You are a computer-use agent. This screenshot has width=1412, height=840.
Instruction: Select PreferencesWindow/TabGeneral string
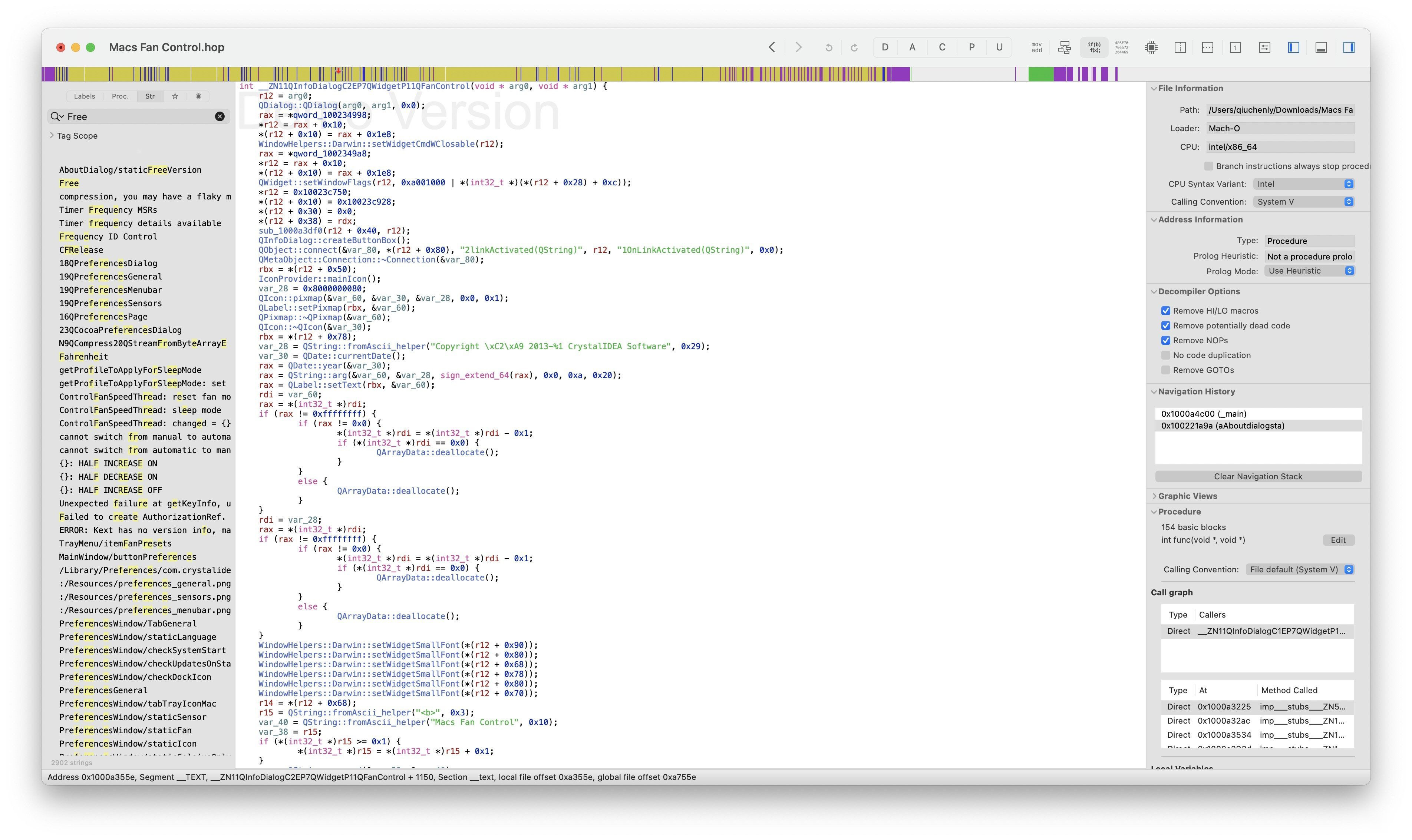coord(128,624)
